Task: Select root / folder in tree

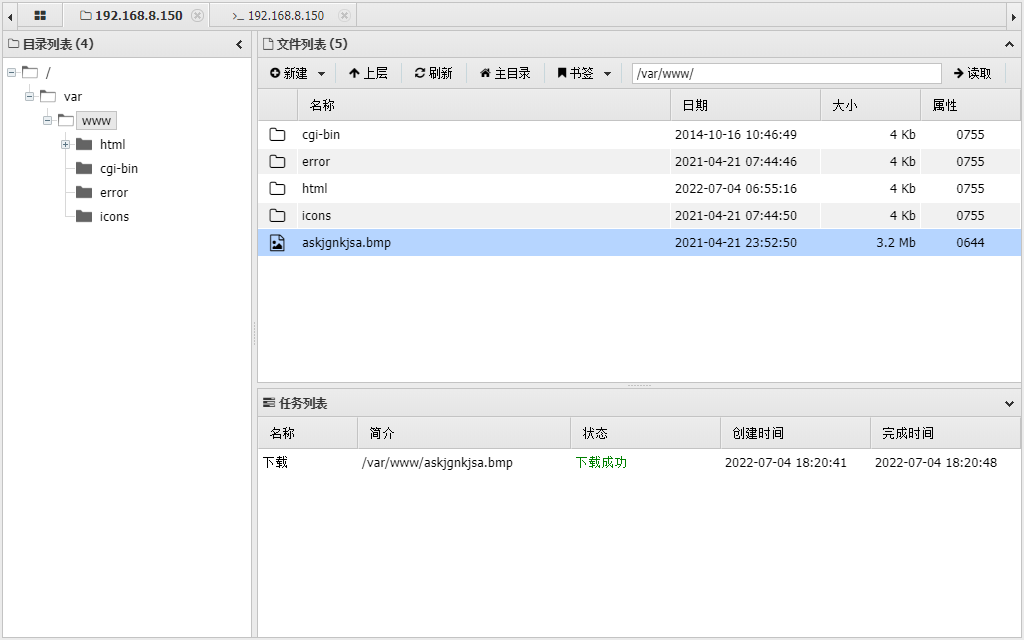Action: point(48,72)
